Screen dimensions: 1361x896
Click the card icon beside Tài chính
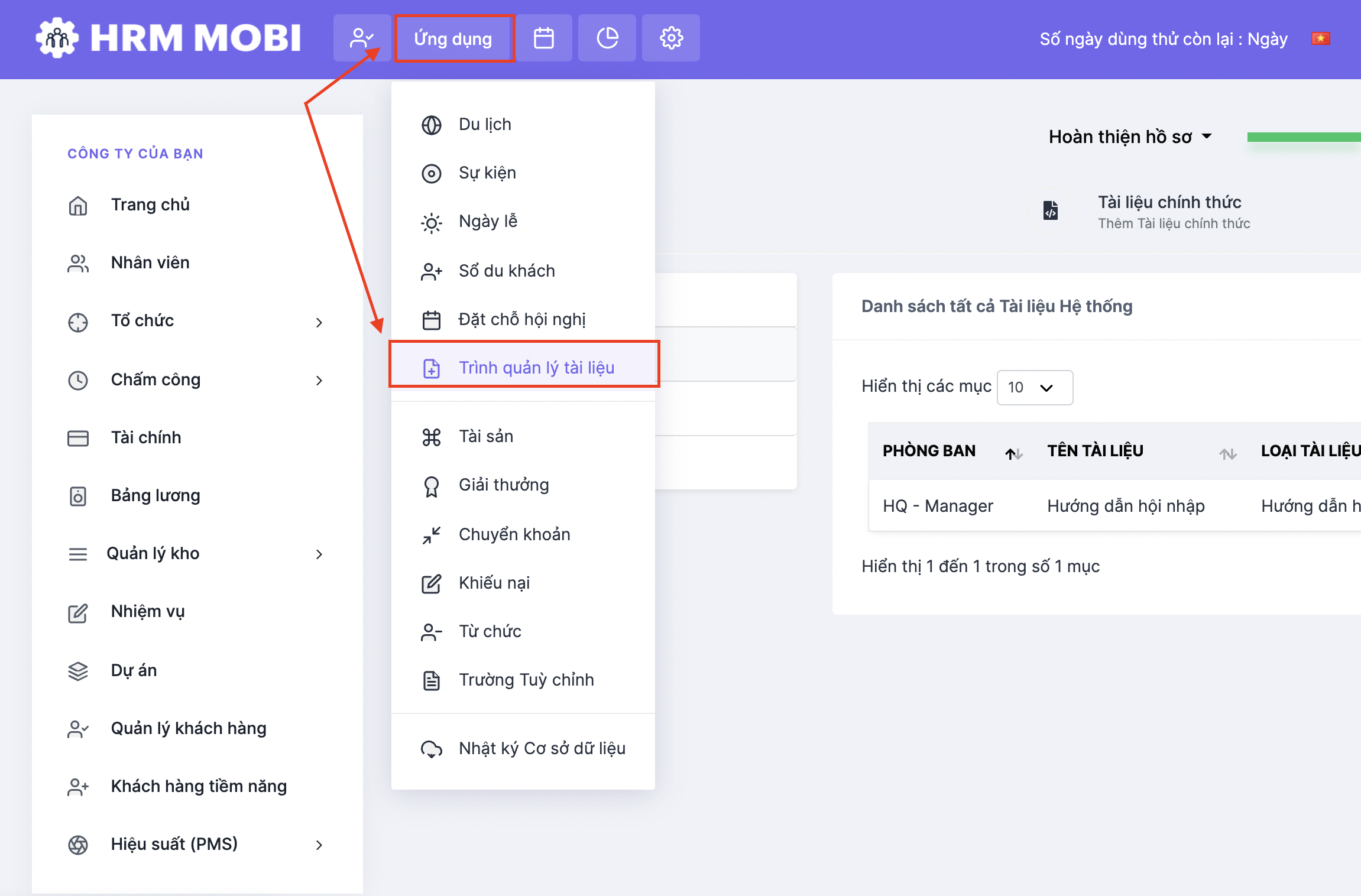(77, 438)
